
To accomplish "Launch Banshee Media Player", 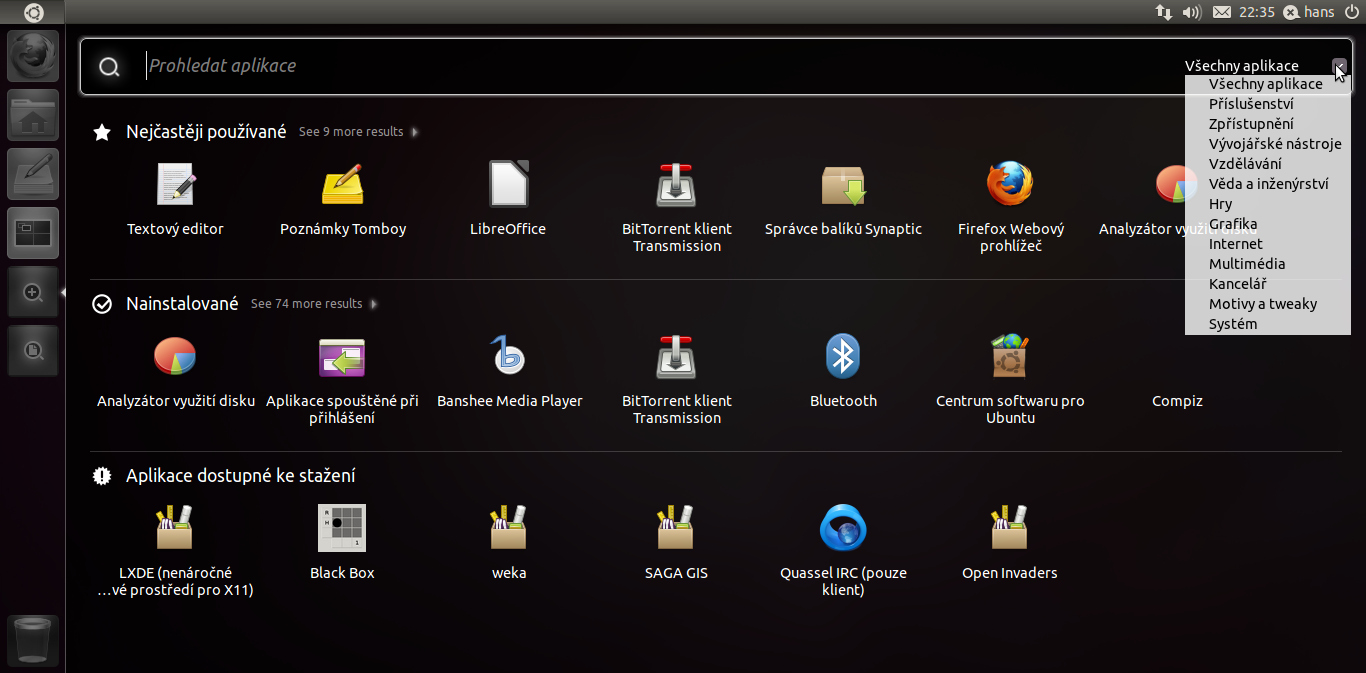I will 509,371.
